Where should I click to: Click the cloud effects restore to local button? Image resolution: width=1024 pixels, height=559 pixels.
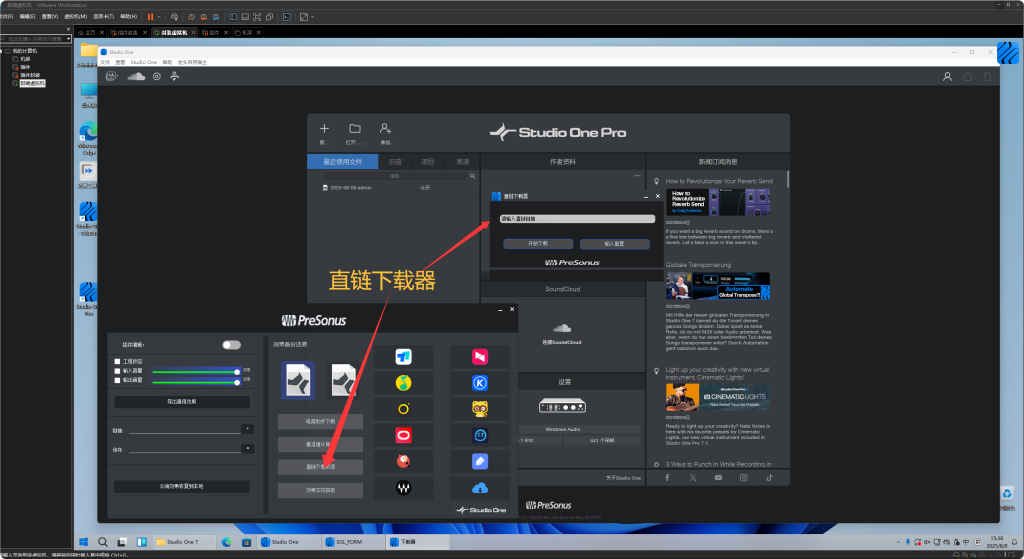point(182,487)
